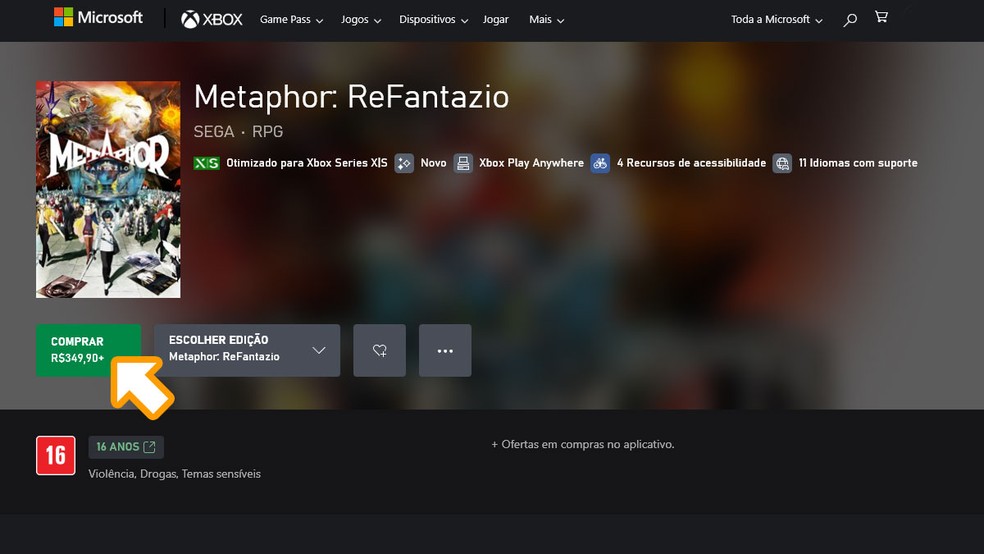Click 'Xbox Play Anywhere' label
984x554 pixels.
532,163
